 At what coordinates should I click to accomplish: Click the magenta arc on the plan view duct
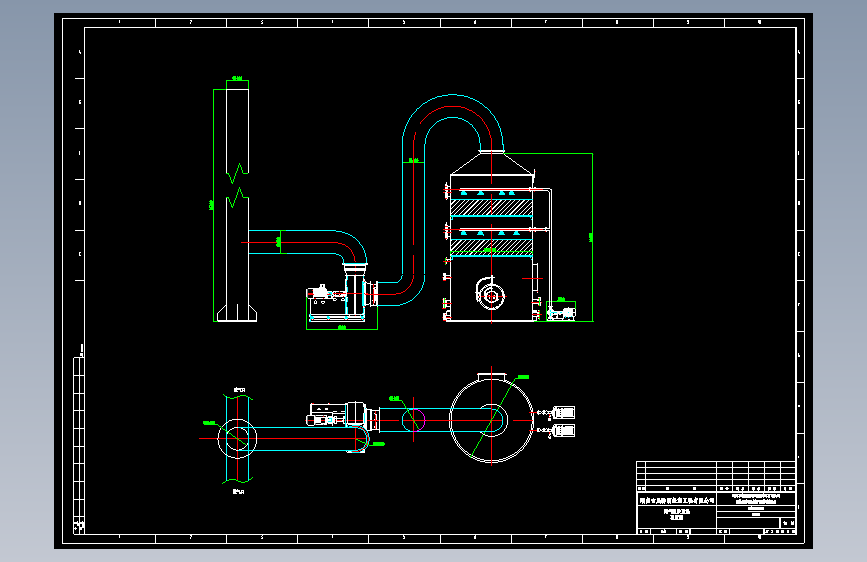click(x=421, y=420)
